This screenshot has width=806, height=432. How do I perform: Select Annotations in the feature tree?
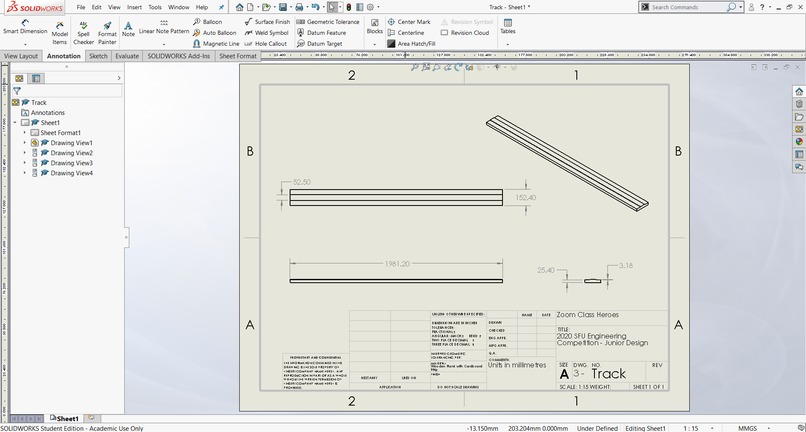tap(43, 113)
